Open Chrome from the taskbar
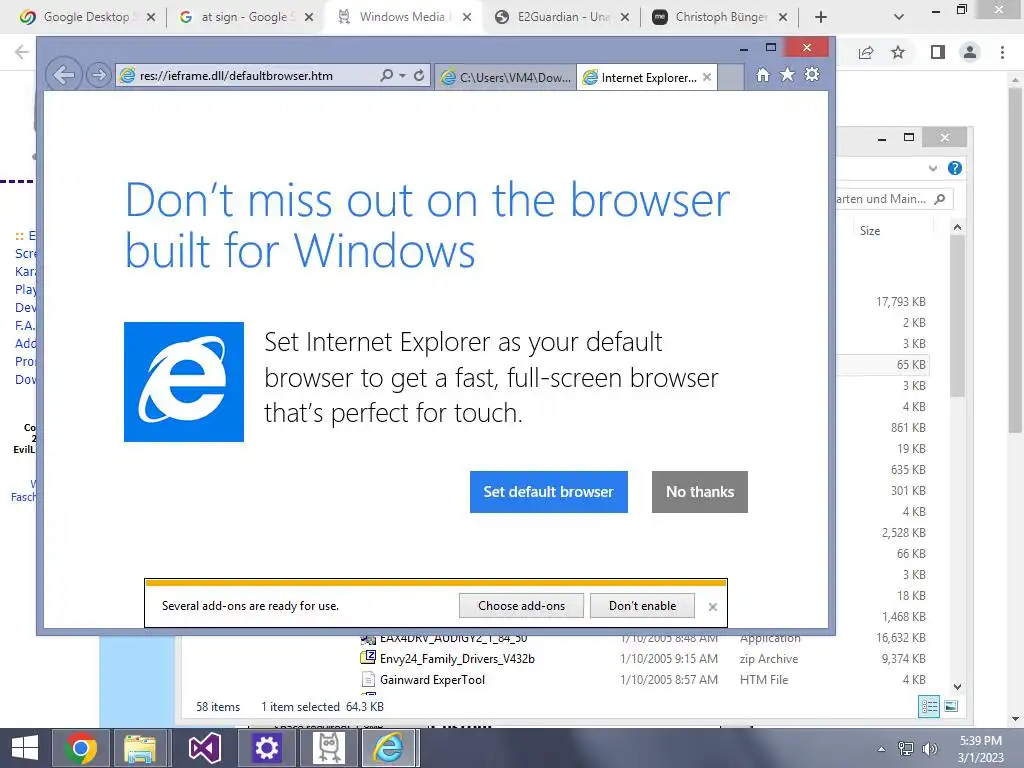The image size is (1024, 768). coord(81,748)
